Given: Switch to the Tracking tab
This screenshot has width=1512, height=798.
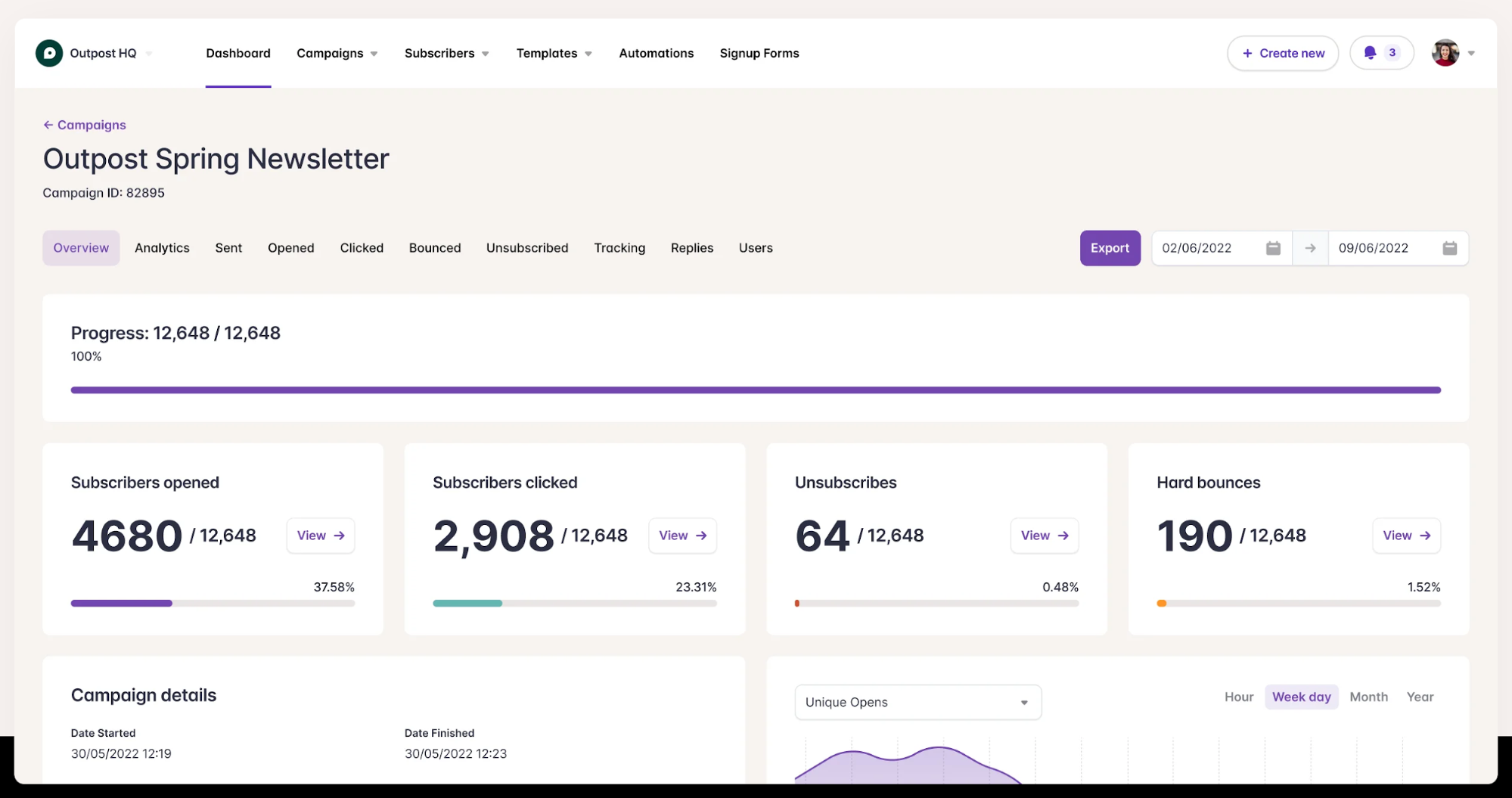Looking at the screenshot, I should click(619, 248).
